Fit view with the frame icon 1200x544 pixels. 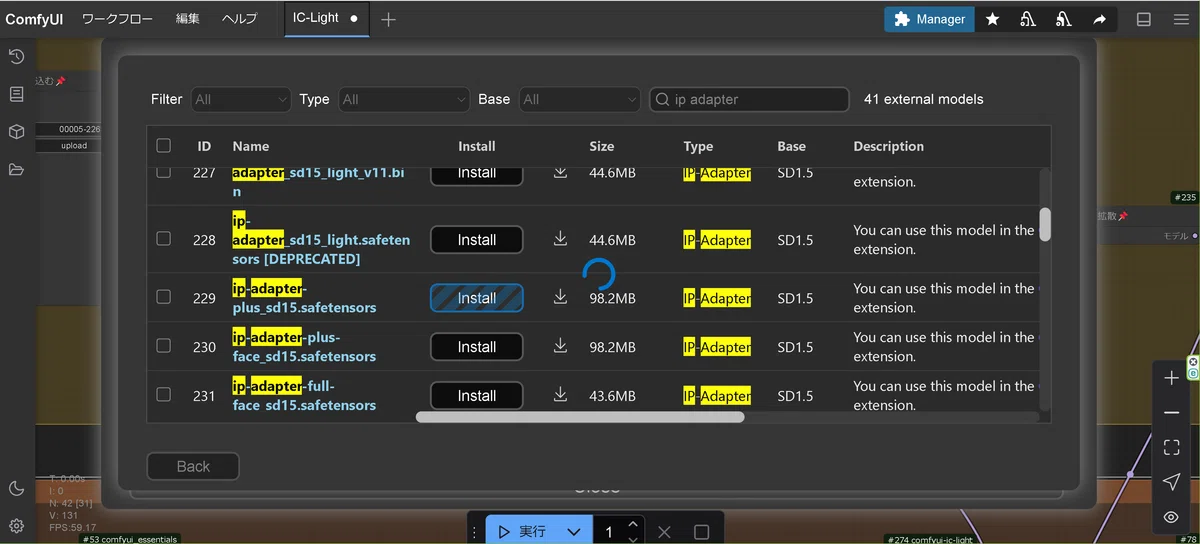click(1171, 448)
